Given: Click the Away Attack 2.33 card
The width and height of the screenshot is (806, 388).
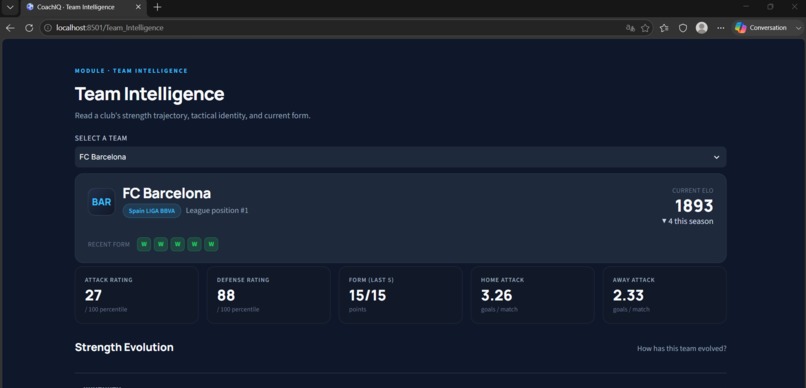Looking at the screenshot, I should tap(665, 295).
